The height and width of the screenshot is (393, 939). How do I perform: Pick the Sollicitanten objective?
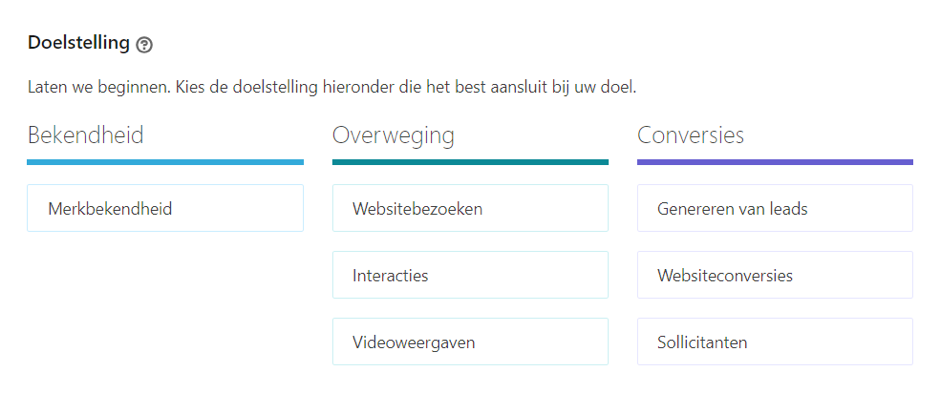coord(775,342)
